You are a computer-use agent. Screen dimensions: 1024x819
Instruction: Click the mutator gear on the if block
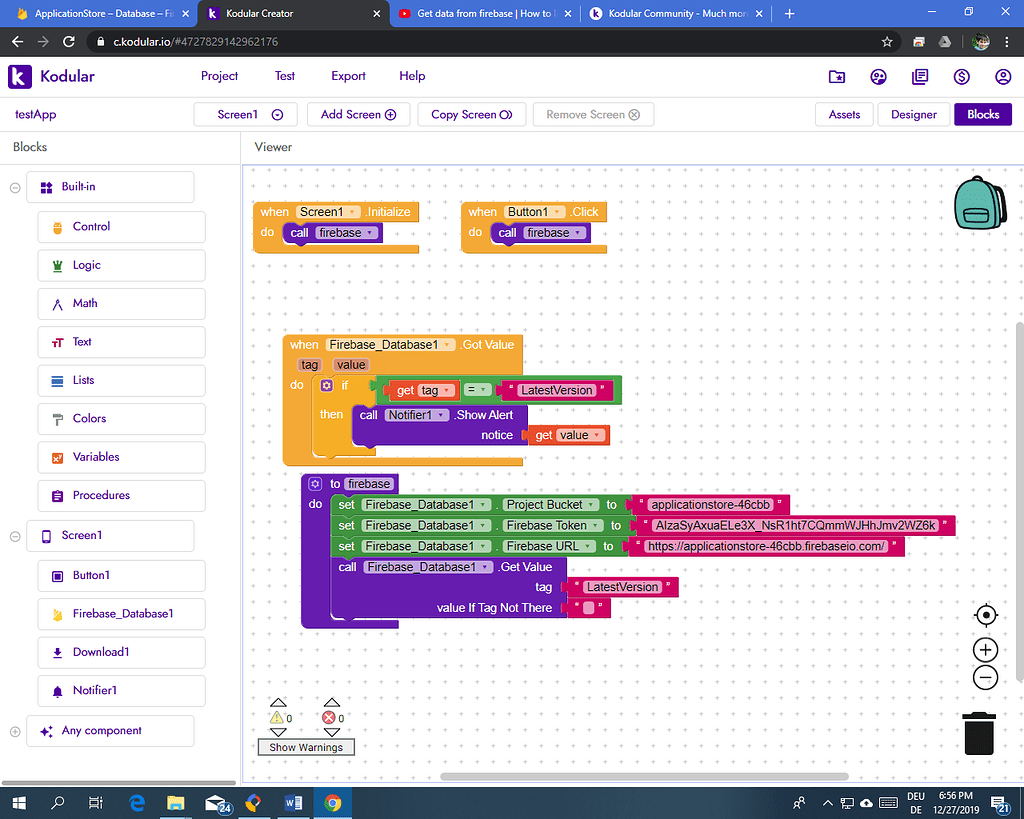coord(326,385)
